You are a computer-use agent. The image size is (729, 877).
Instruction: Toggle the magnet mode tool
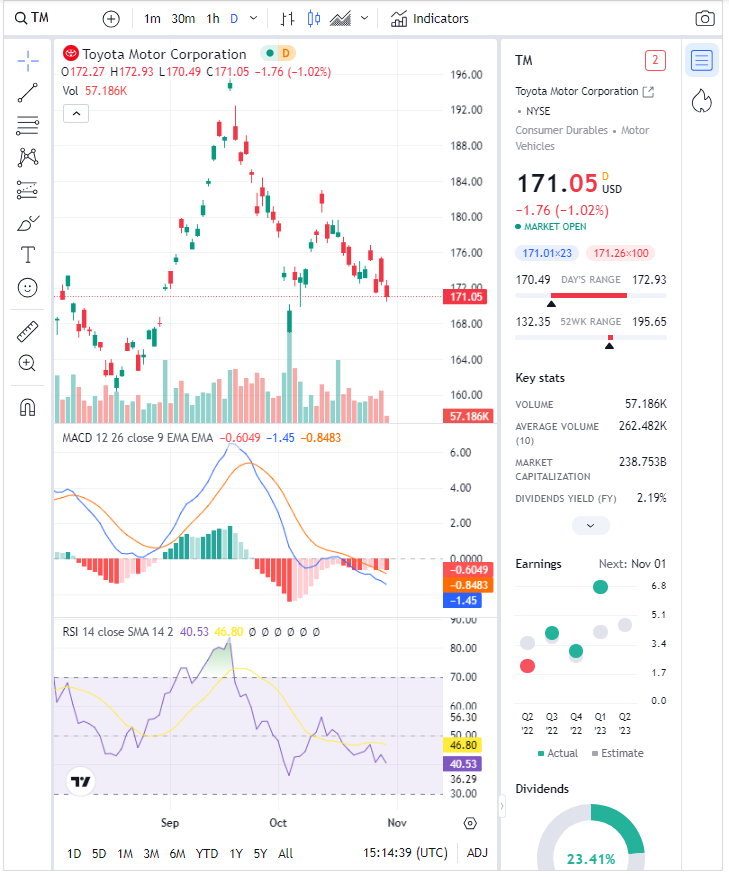pos(28,407)
